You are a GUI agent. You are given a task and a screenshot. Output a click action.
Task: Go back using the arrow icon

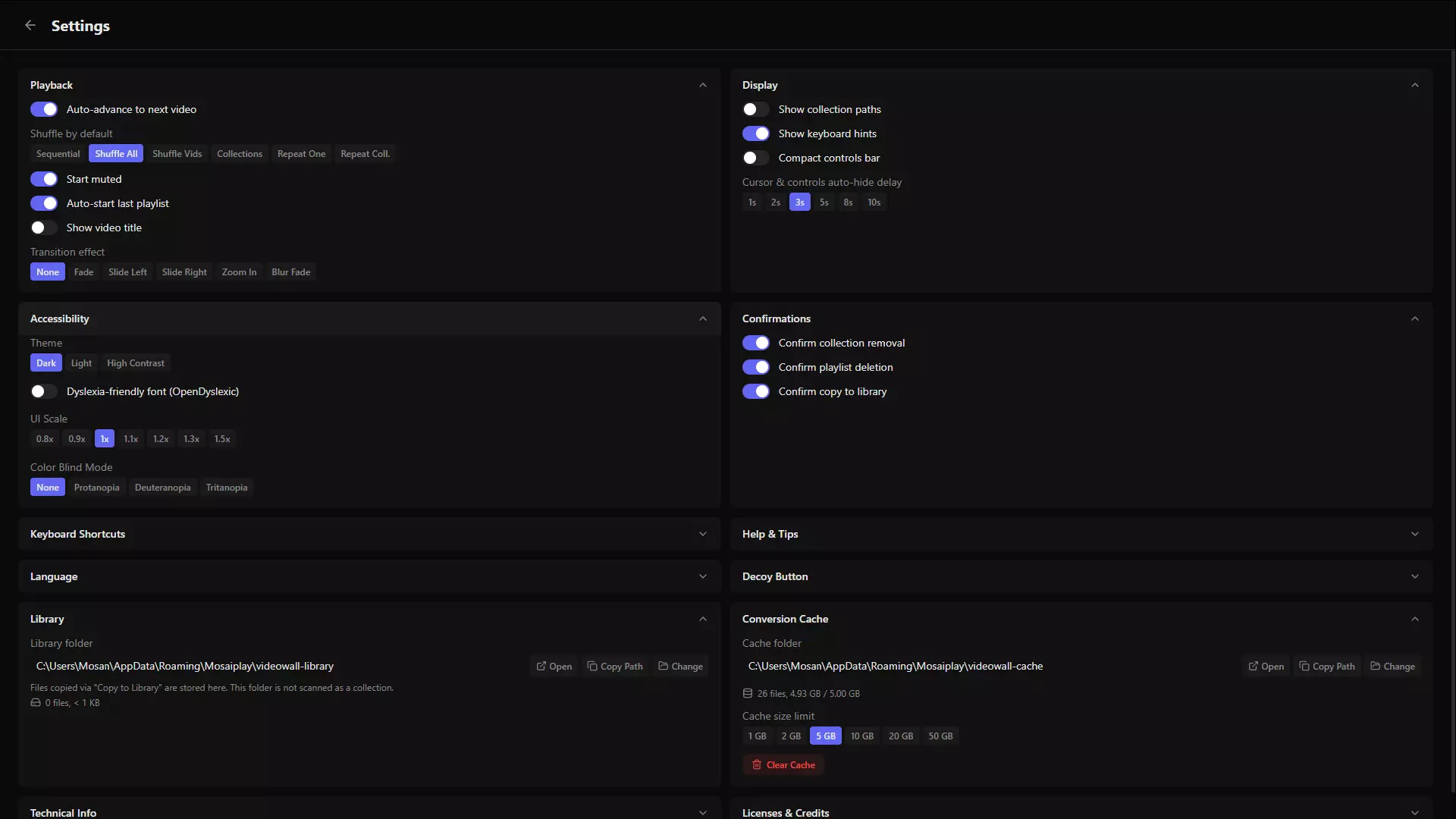click(x=30, y=25)
